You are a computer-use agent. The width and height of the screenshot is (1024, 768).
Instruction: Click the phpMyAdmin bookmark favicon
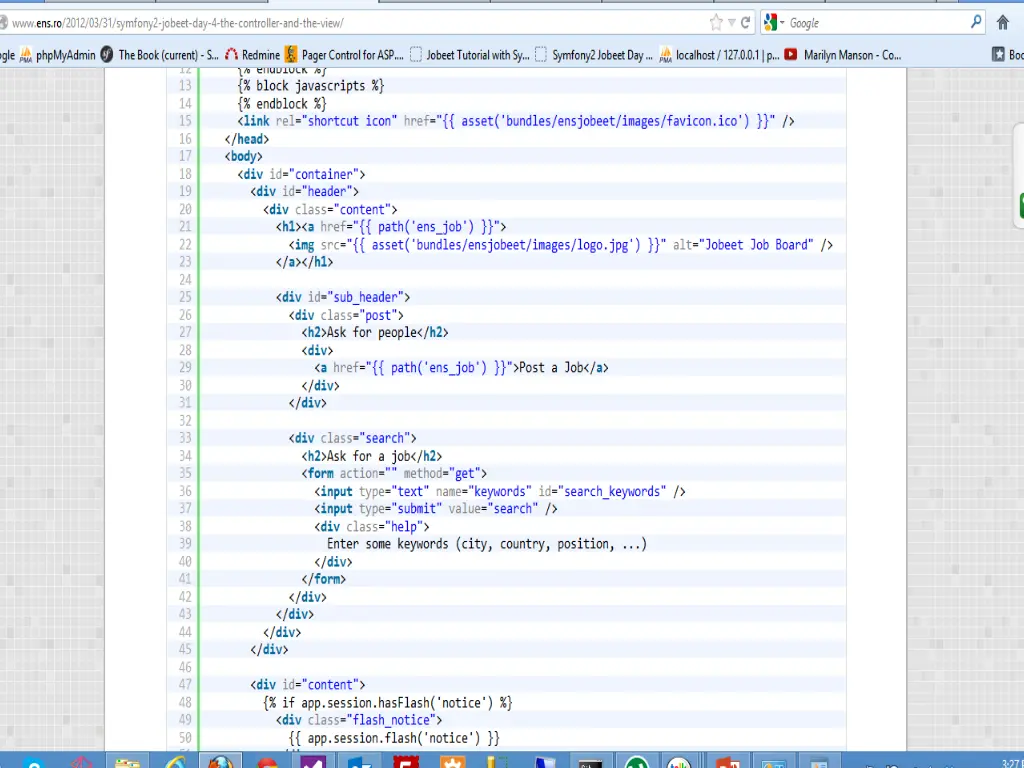26,55
